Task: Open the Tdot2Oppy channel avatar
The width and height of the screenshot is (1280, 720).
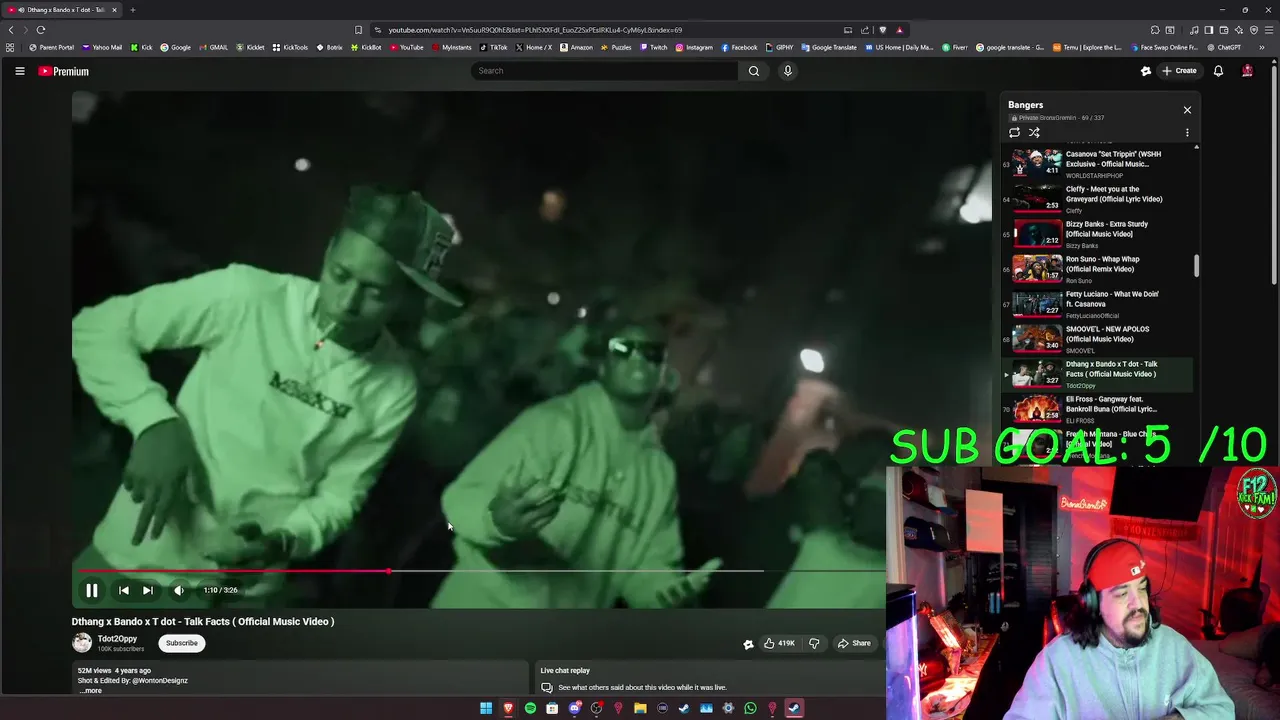Action: pos(82,643)
